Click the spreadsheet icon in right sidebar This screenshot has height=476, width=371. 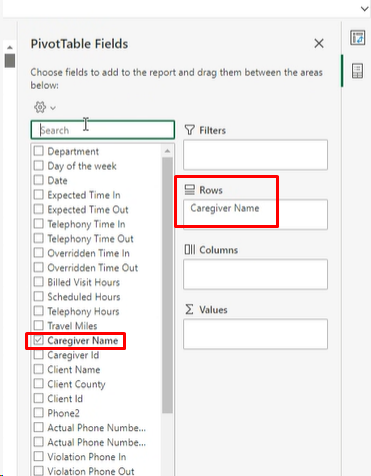coord(357,71)
